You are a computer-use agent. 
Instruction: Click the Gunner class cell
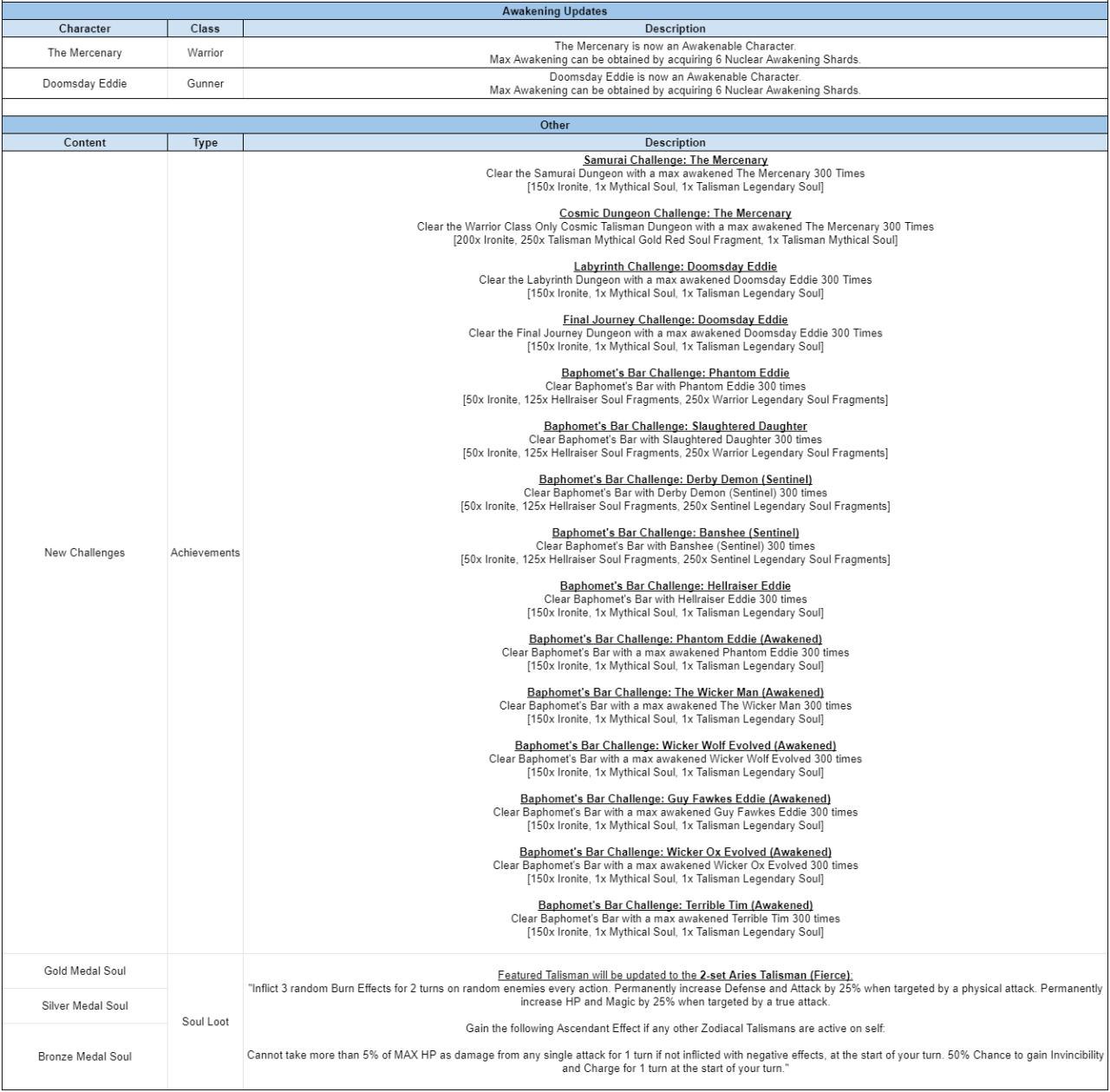tap(205, 84)
